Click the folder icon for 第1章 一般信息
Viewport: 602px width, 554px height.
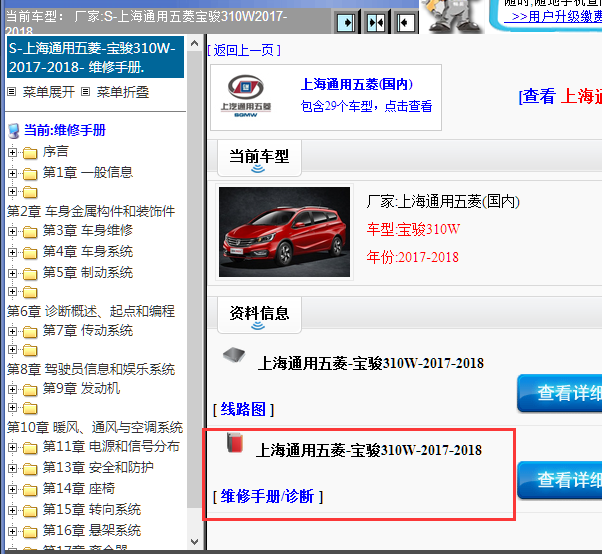point(30,174)
